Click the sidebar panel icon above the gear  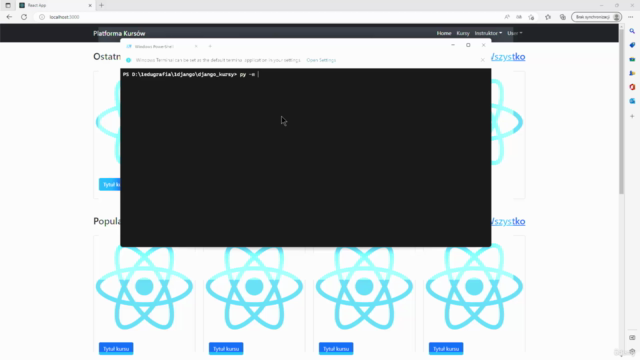632,338
